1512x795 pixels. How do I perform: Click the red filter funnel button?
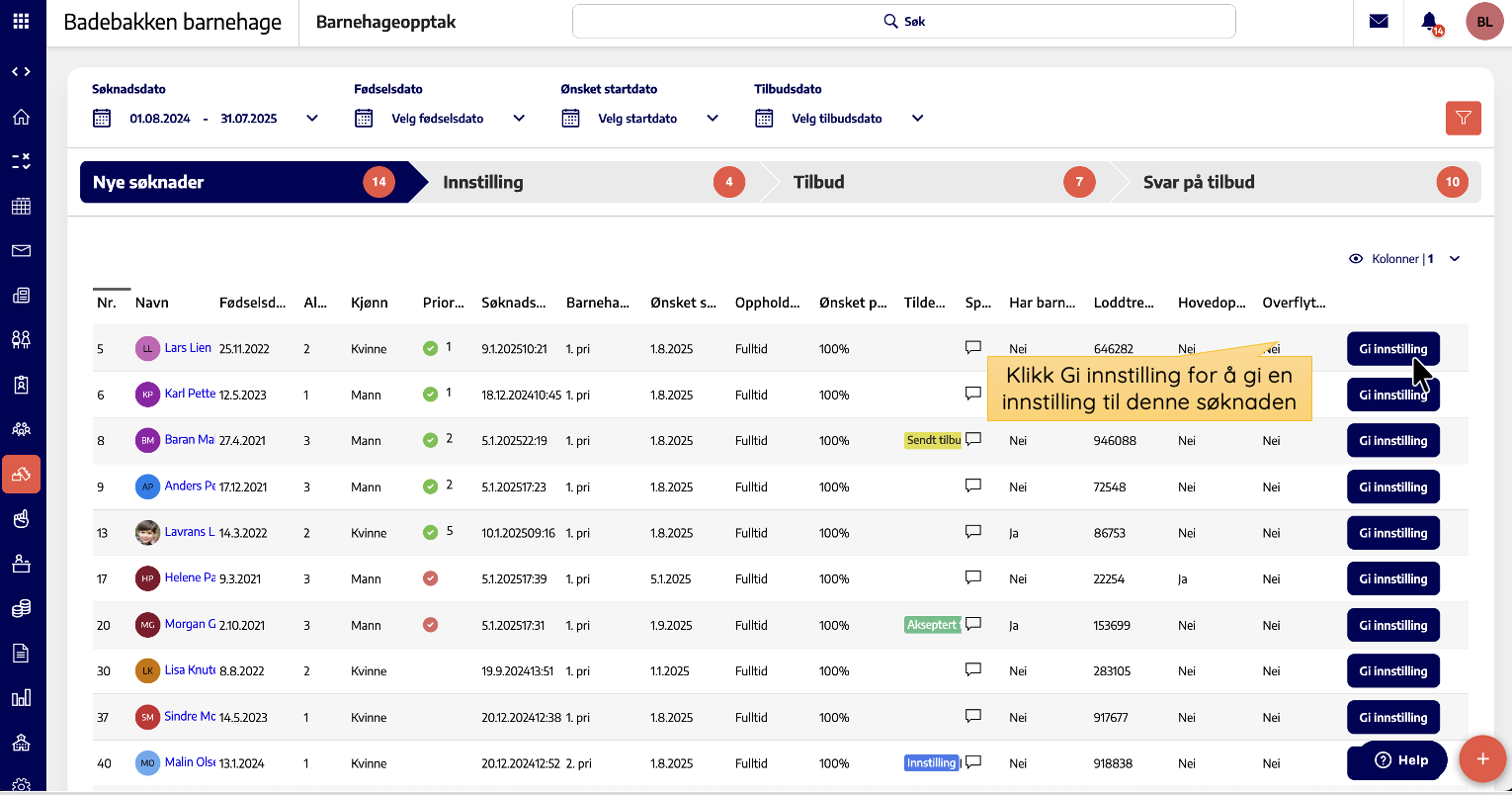tap(1463, 119)
